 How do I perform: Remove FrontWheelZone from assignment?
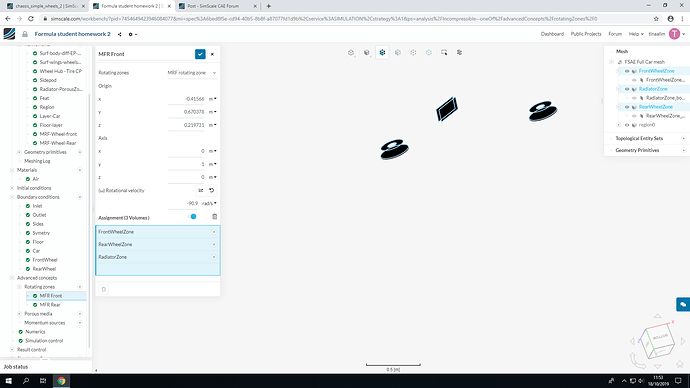[214, 232]
